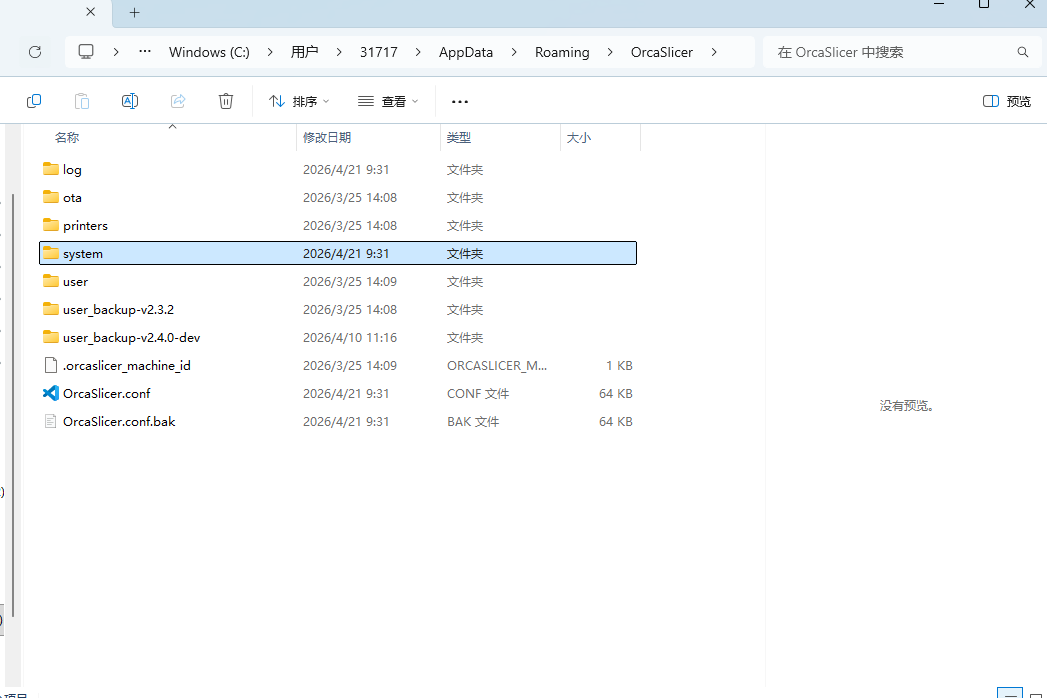
Task: Click the copy toolbar icon
Action: click(x=34, y=101)
